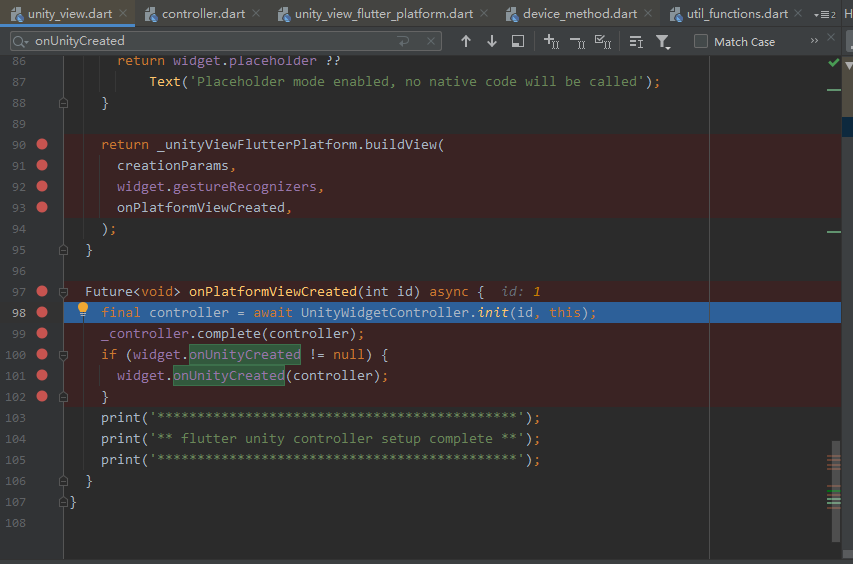This screenshot has height=564, width=853.
Task: Click the green inspection checkmark icon
Action: point(833,63)
